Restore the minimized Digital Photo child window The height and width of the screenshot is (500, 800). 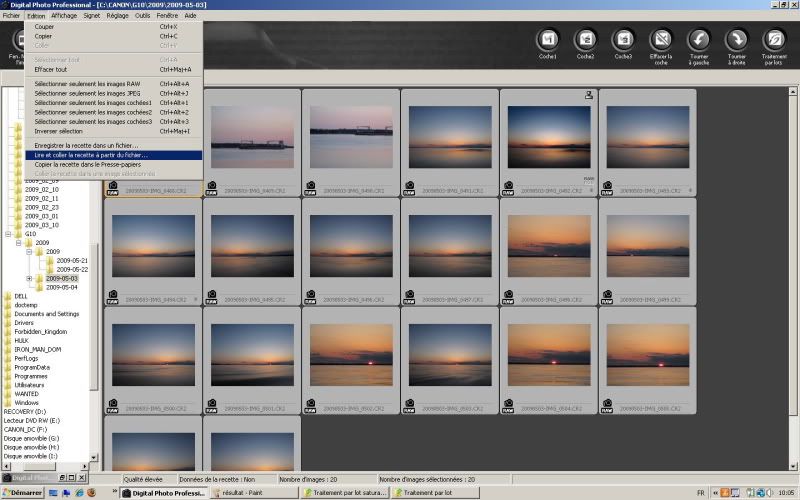(x=62, y=478)
